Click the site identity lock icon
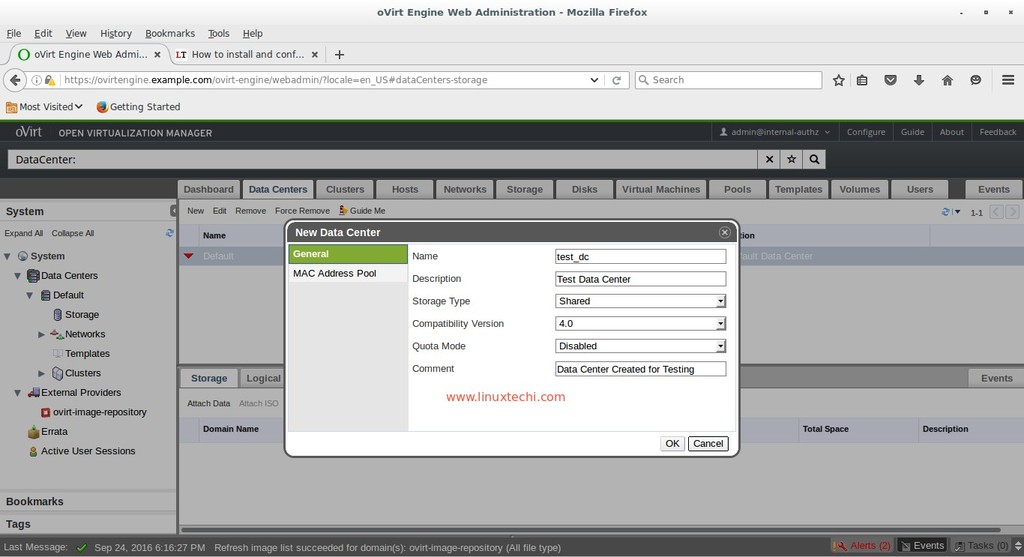This screenshot has height=557, width=1024. pyautogui.click(x=49, y=80)
